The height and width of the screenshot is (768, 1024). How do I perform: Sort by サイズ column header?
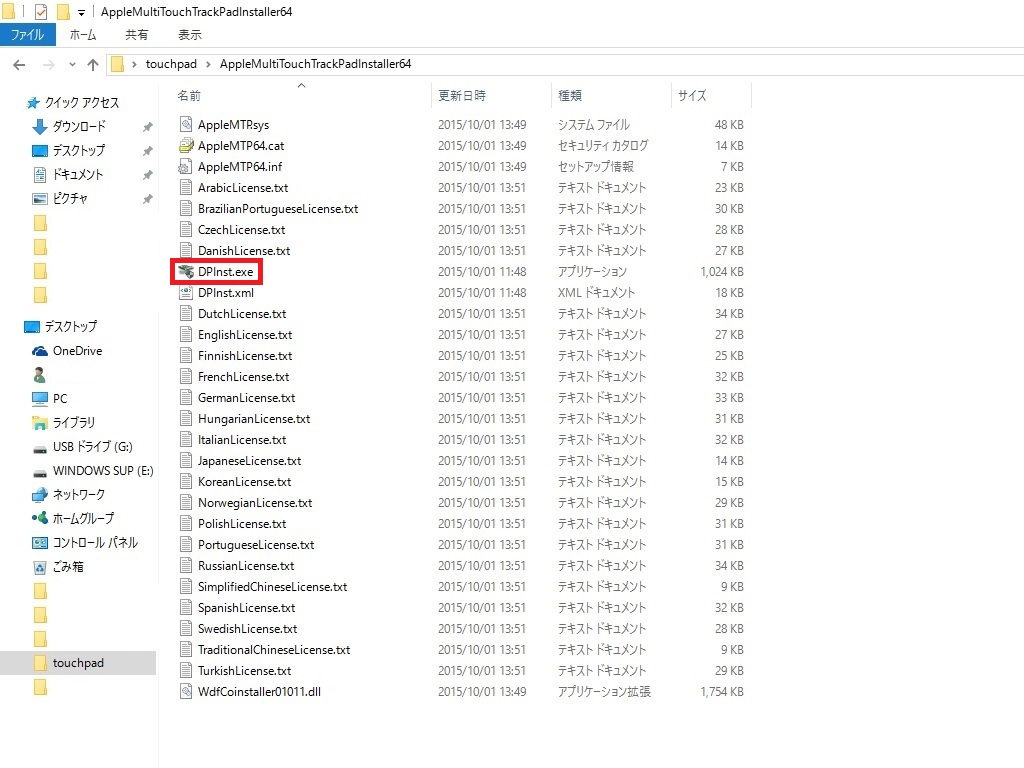click(x=692, y=95)
